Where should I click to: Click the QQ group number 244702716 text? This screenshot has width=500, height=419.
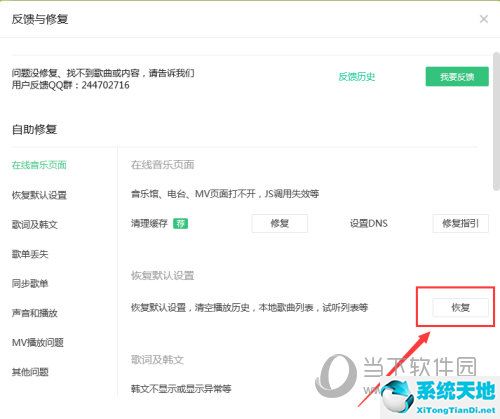[x=105, y=85]
